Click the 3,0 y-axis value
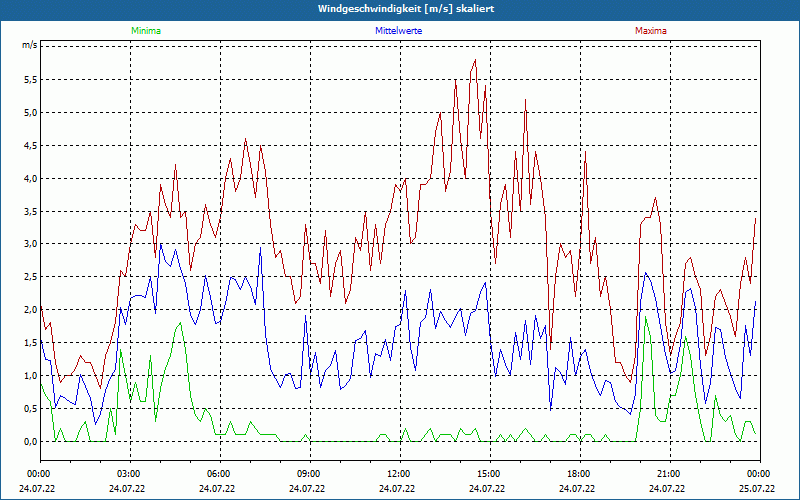Screen dimensions: 800x500 pyautogui.click(x=31, y=244)
